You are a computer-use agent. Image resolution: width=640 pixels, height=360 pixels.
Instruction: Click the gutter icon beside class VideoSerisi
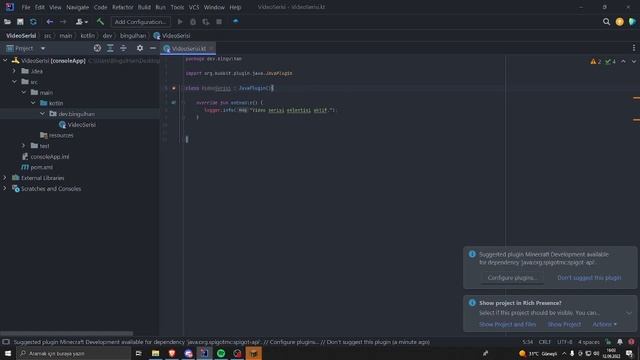(x=173, y=88)
